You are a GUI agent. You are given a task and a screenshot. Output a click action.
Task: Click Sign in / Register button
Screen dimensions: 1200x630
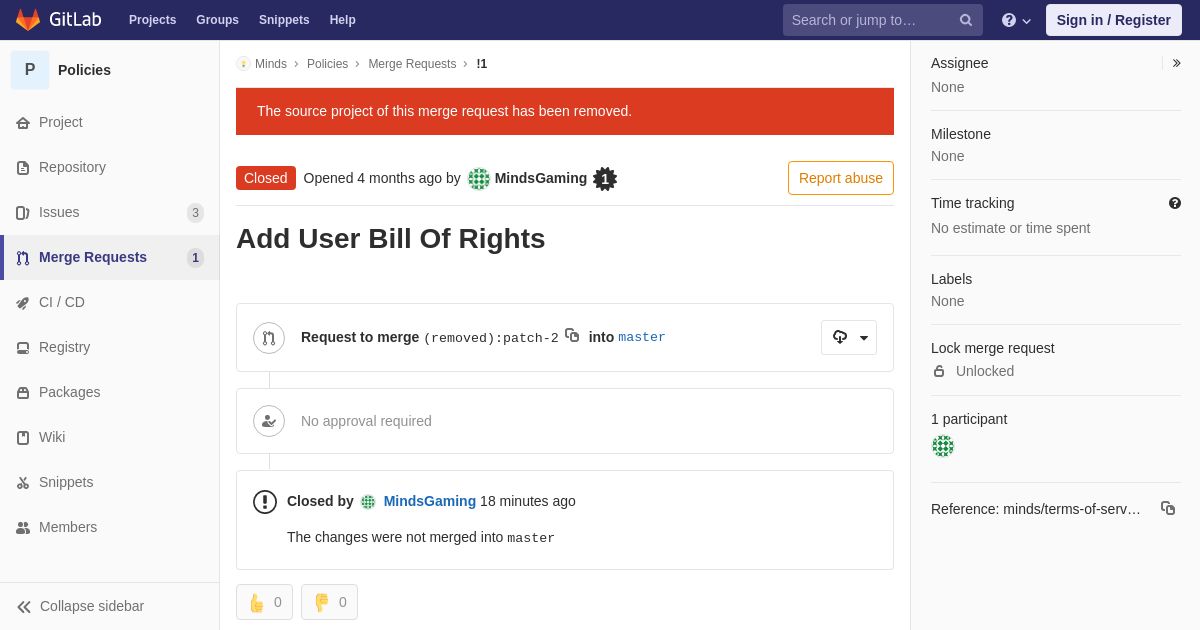[1113, 20]
